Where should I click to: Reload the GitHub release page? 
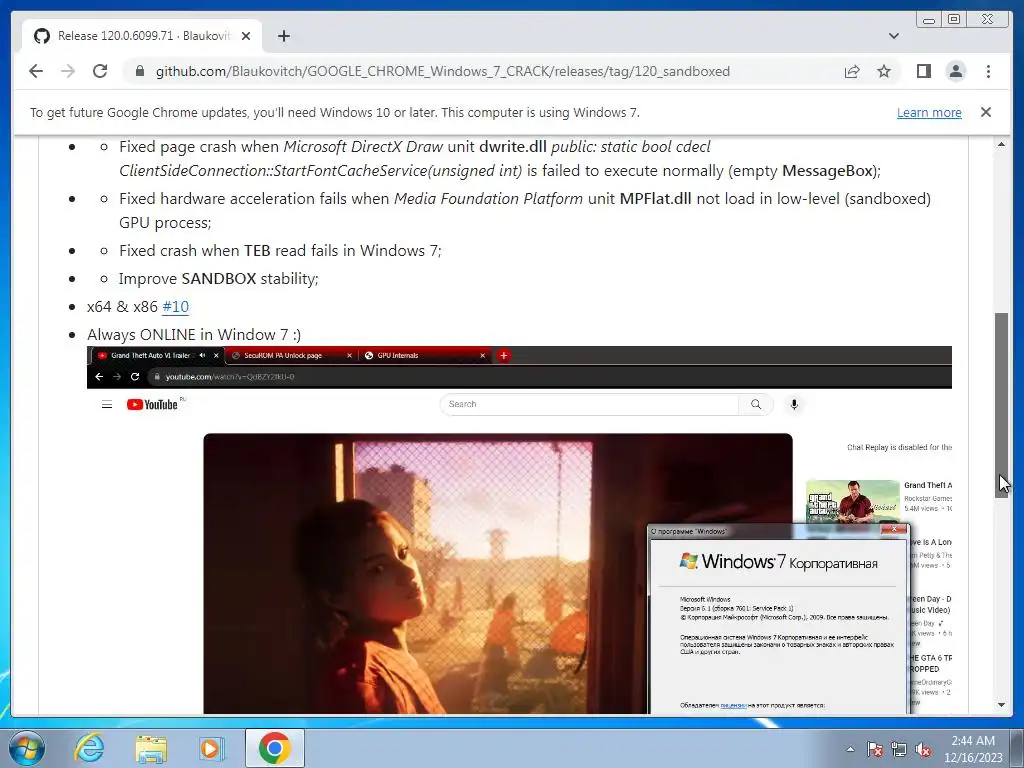pyautogui.click(x=100, y=71)
